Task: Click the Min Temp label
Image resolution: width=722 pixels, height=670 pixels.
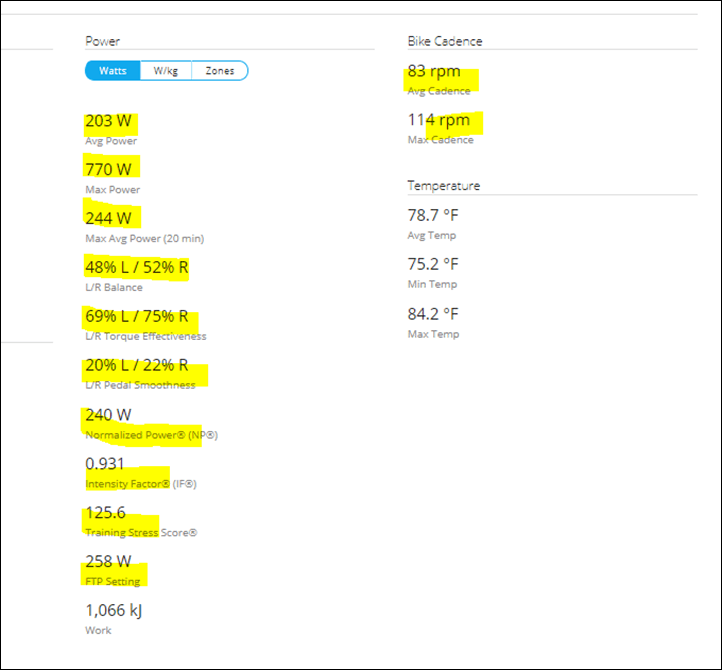Action: (432, 284)
